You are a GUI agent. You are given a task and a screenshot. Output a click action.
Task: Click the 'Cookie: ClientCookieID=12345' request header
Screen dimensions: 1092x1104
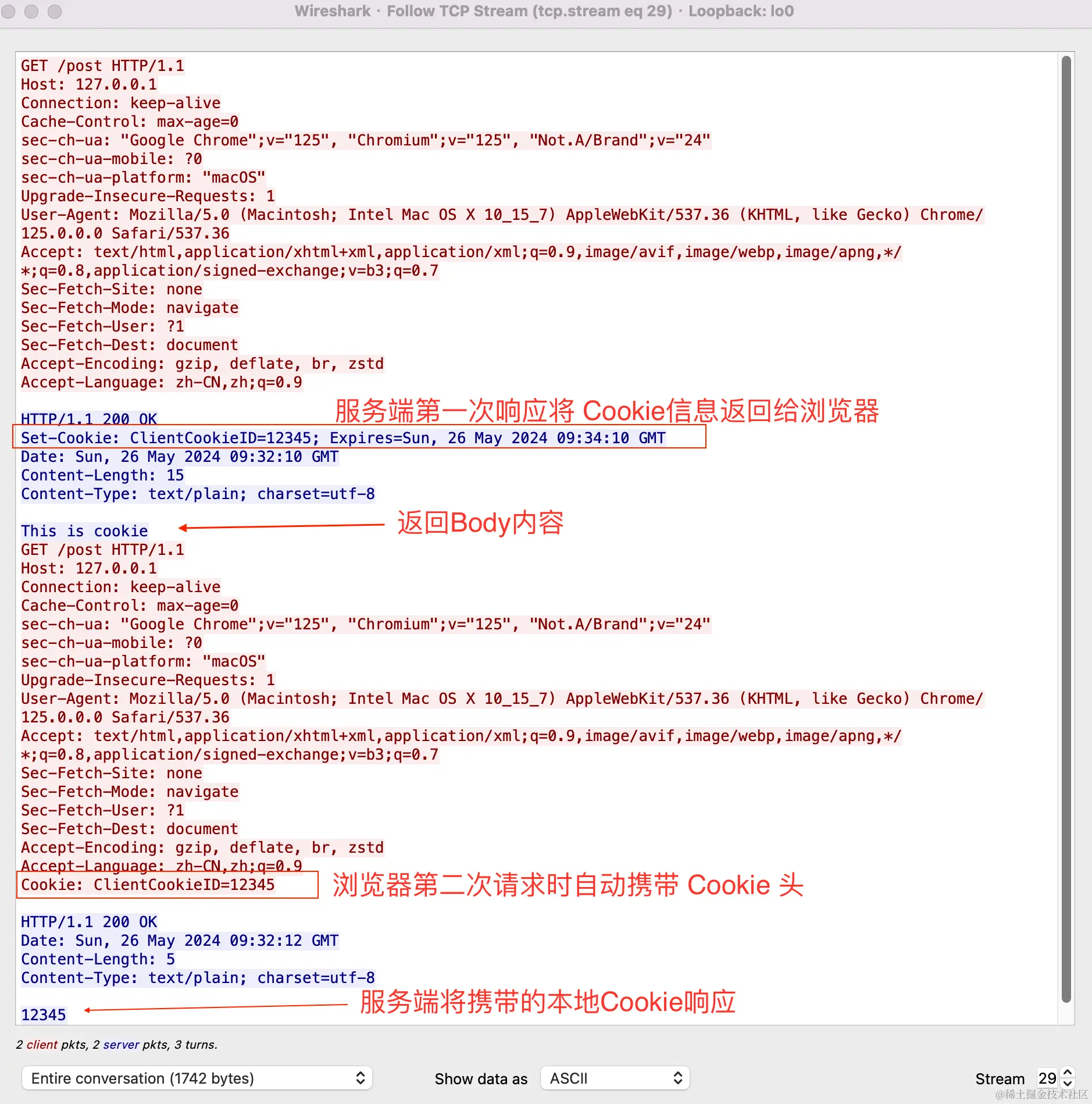pos(148,885)
